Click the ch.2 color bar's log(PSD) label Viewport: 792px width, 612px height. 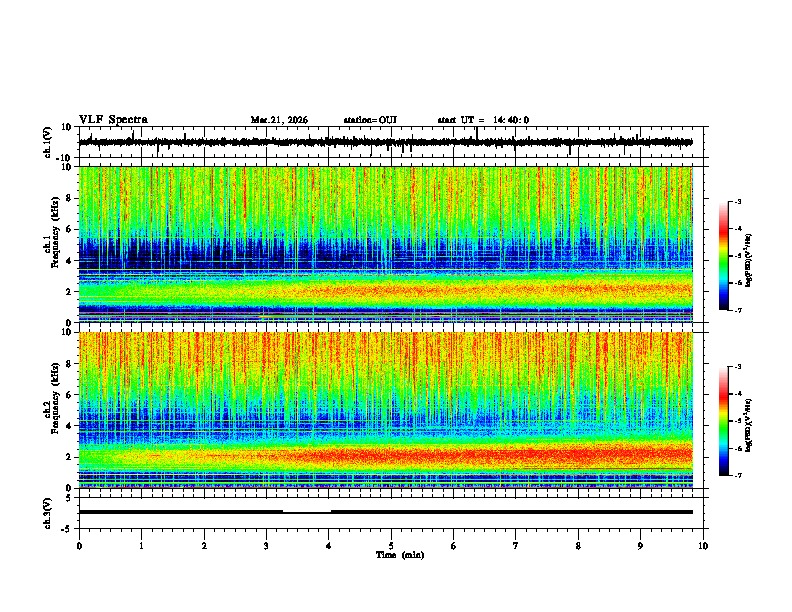click(x=750, y=425)
